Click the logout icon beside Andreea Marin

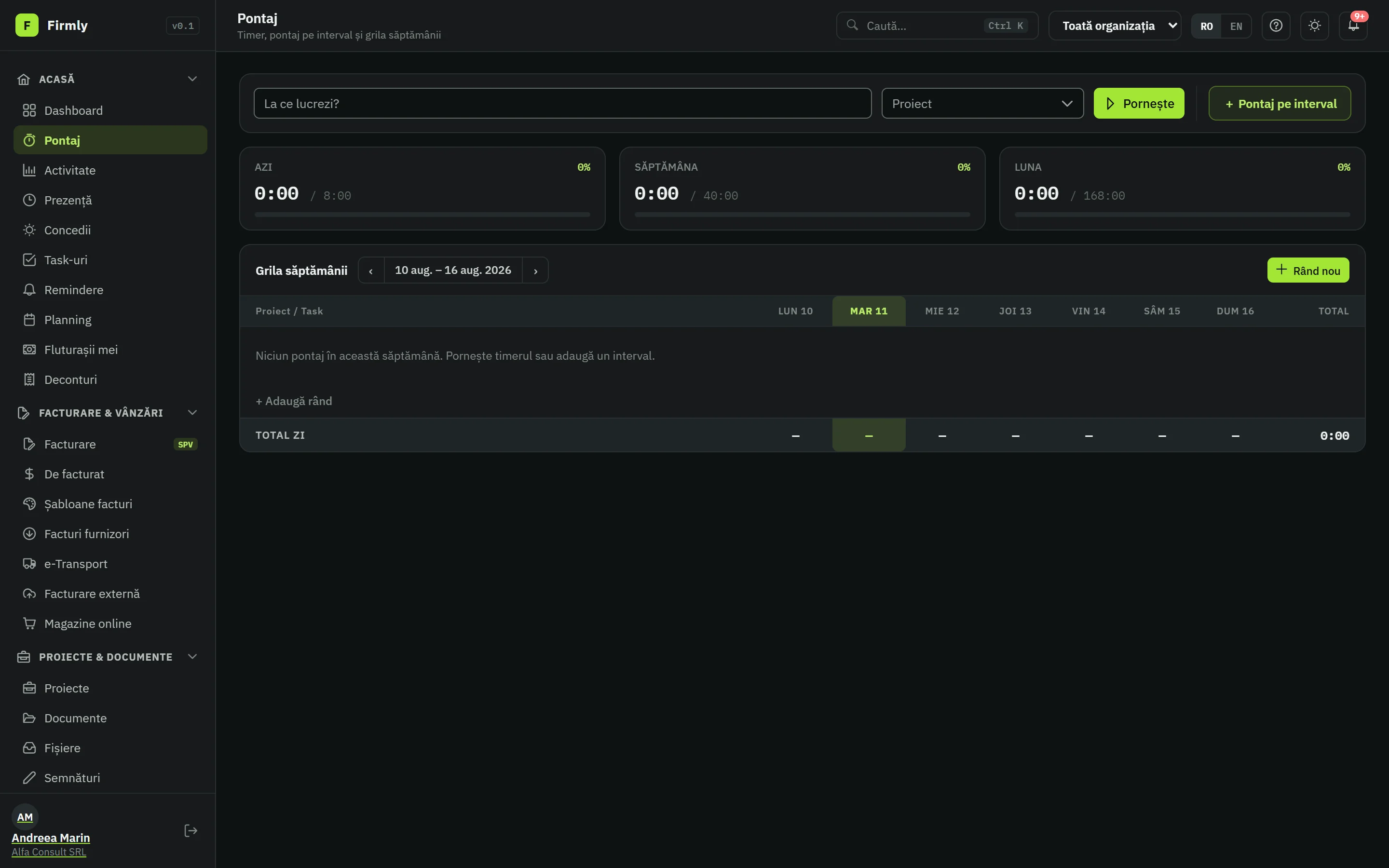191,830
